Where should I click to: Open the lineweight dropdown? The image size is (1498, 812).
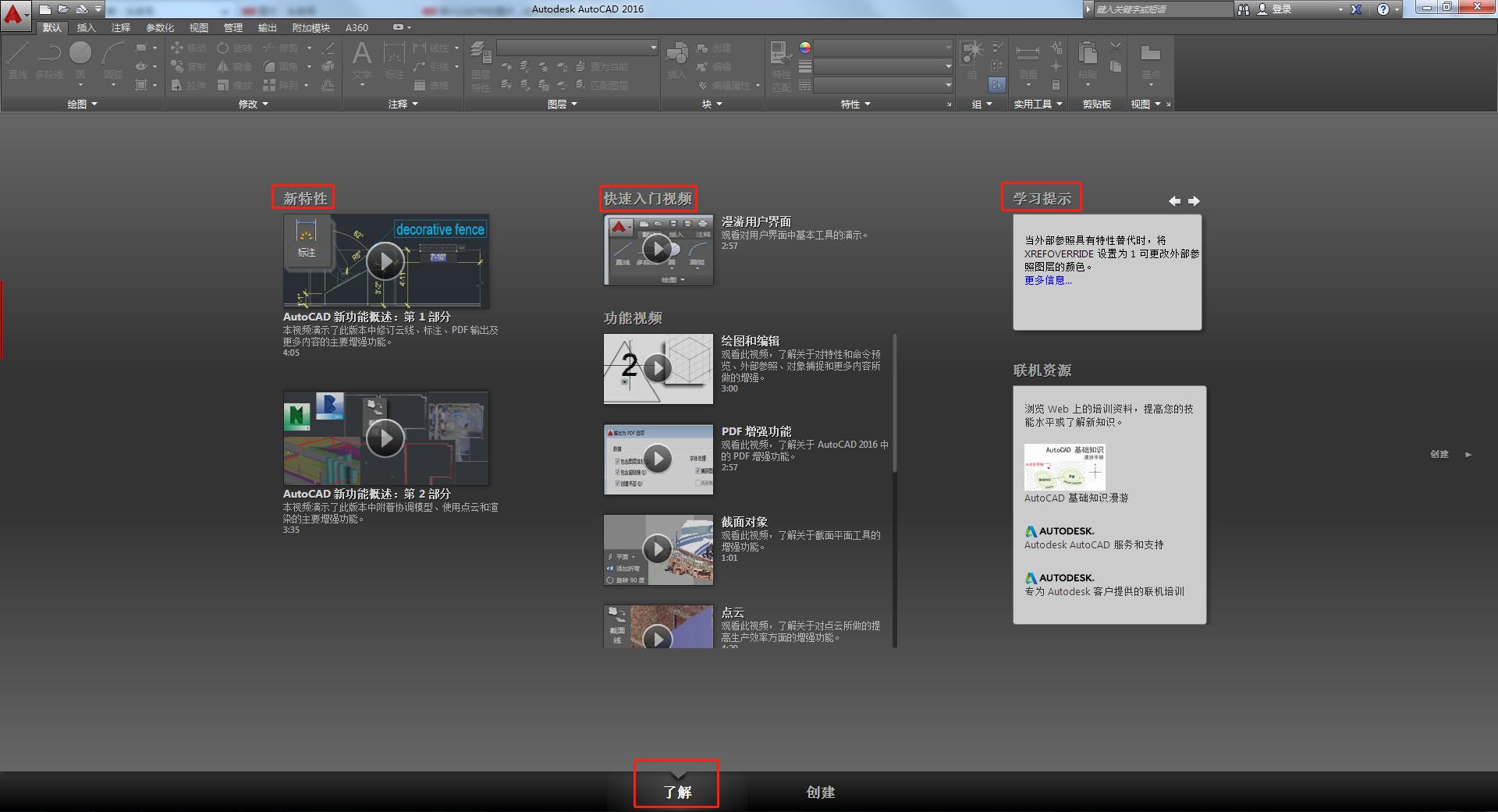tap(883, 66)
